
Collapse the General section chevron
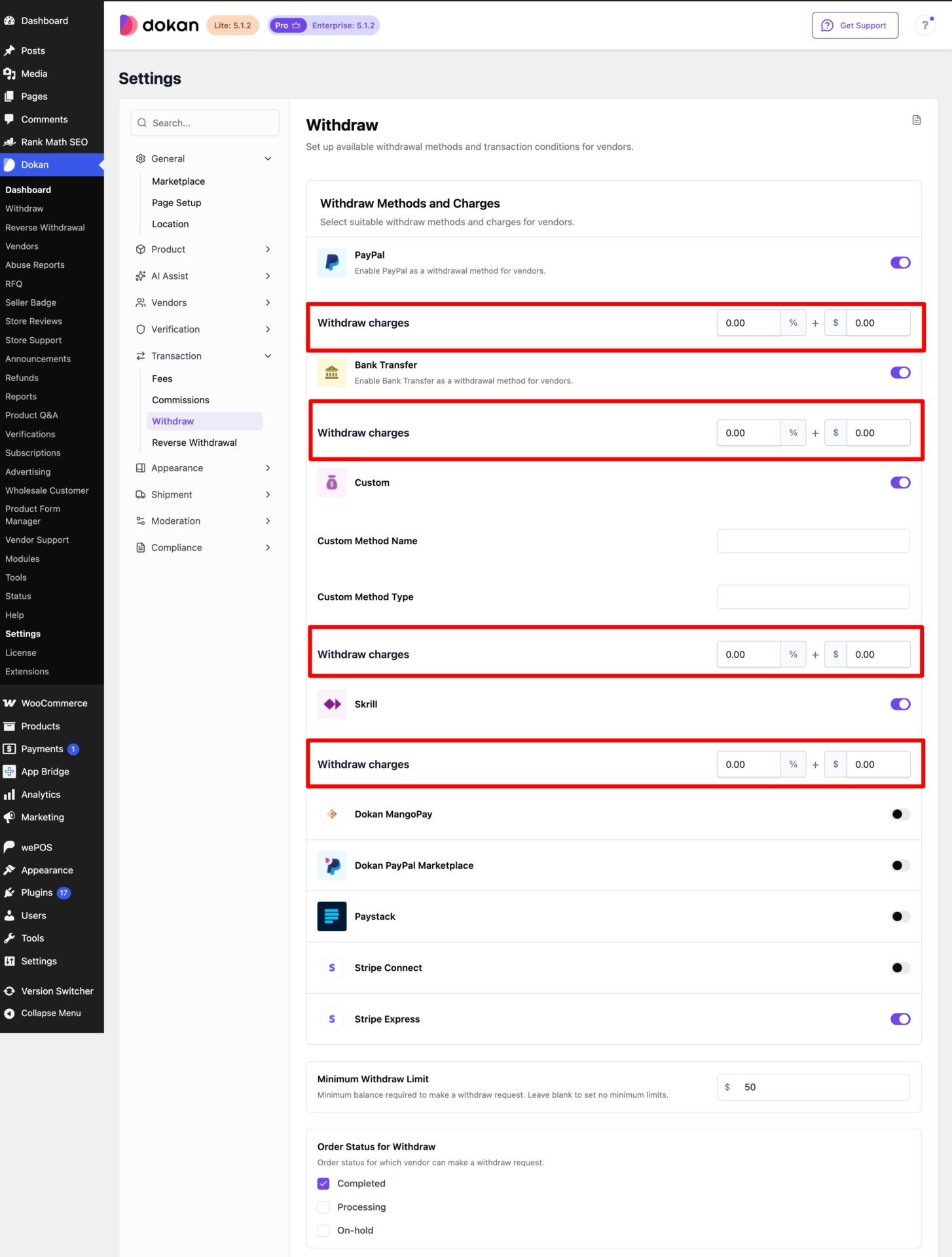tap(268, 158)
